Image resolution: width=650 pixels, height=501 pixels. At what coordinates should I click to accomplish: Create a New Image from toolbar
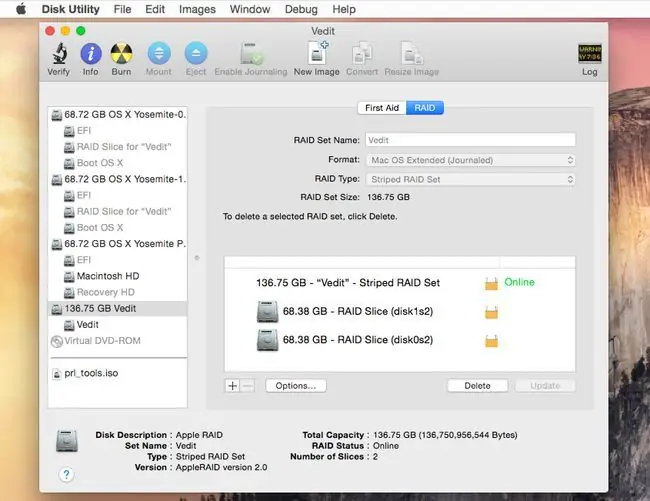tap(318, 53)
